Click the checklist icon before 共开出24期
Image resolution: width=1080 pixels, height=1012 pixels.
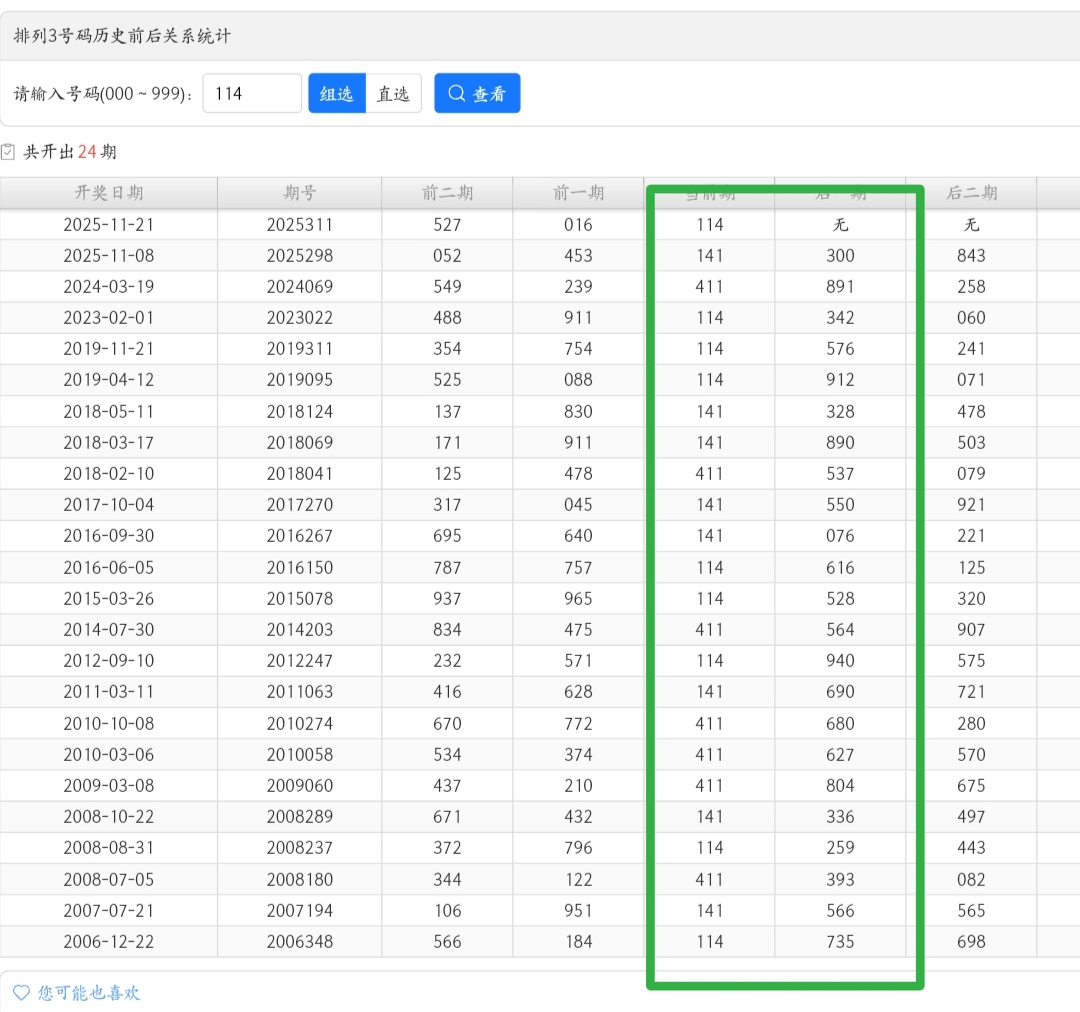click(9, 152)
